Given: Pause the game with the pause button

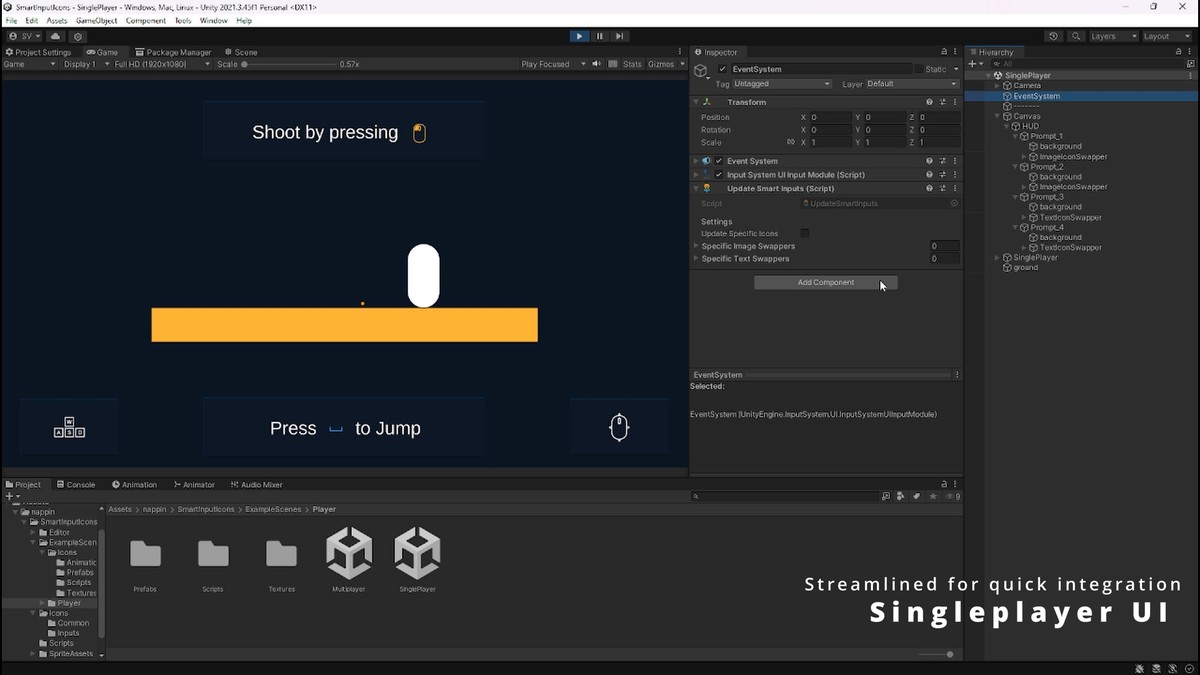Looking at the screenshot, I should click(x=599, y=36).
